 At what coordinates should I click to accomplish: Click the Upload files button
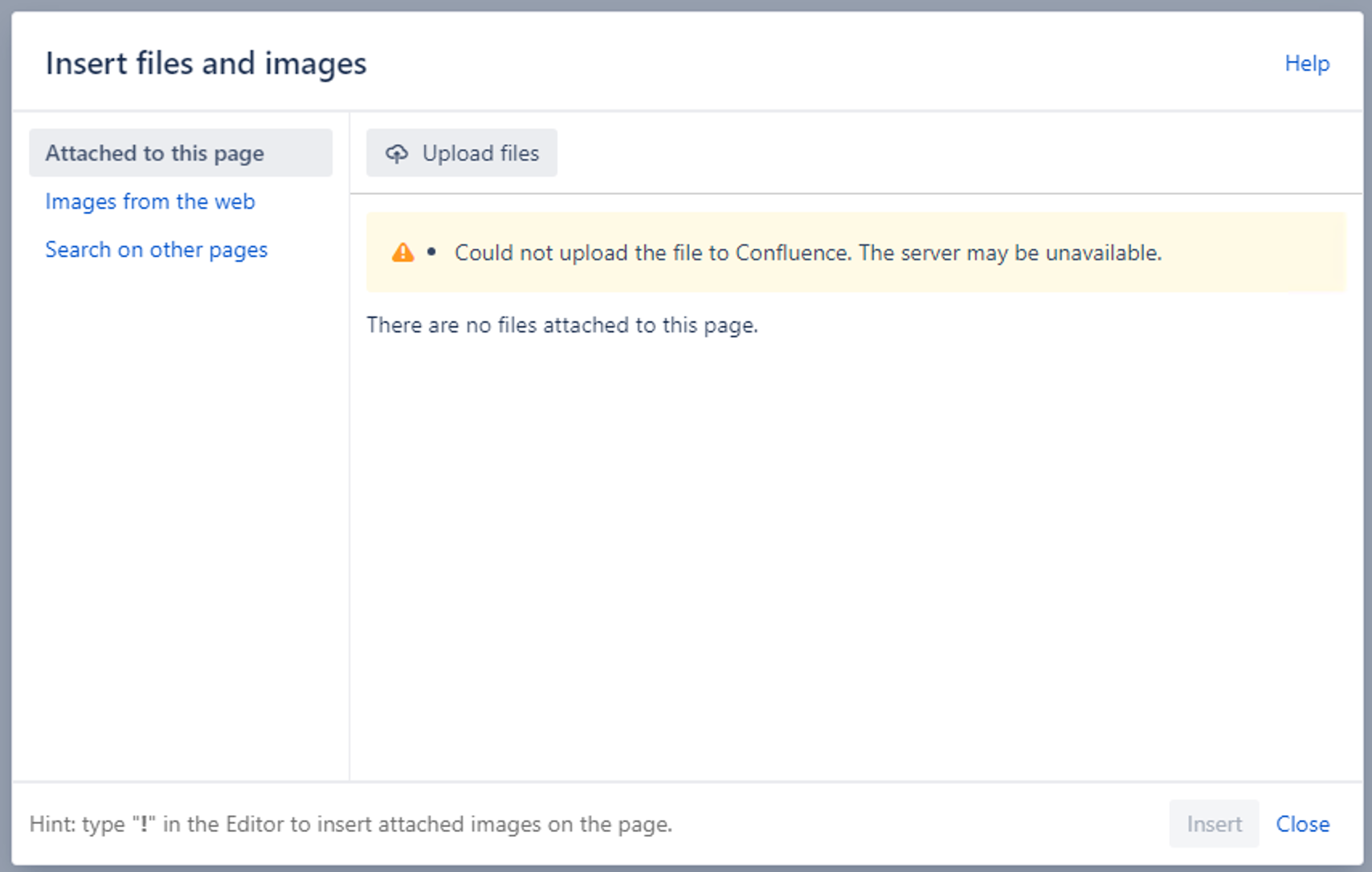[462, 153]
